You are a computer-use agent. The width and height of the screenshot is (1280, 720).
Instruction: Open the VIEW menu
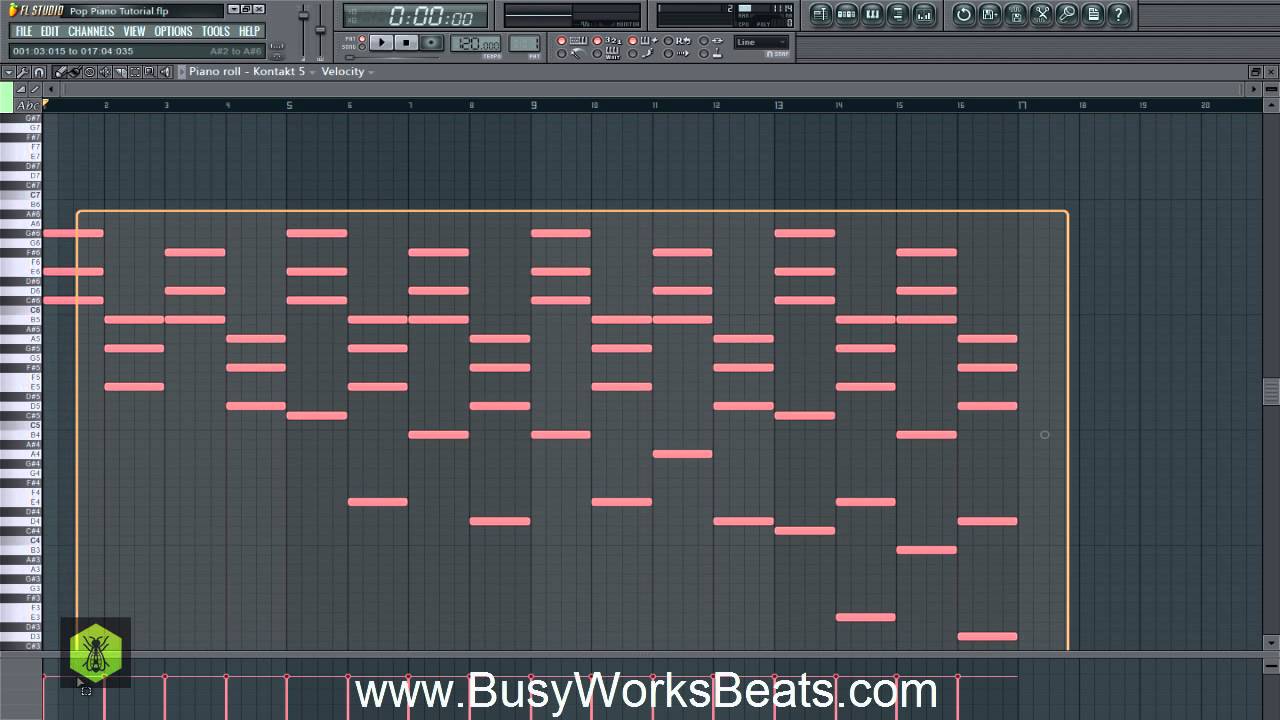point(134,31)
